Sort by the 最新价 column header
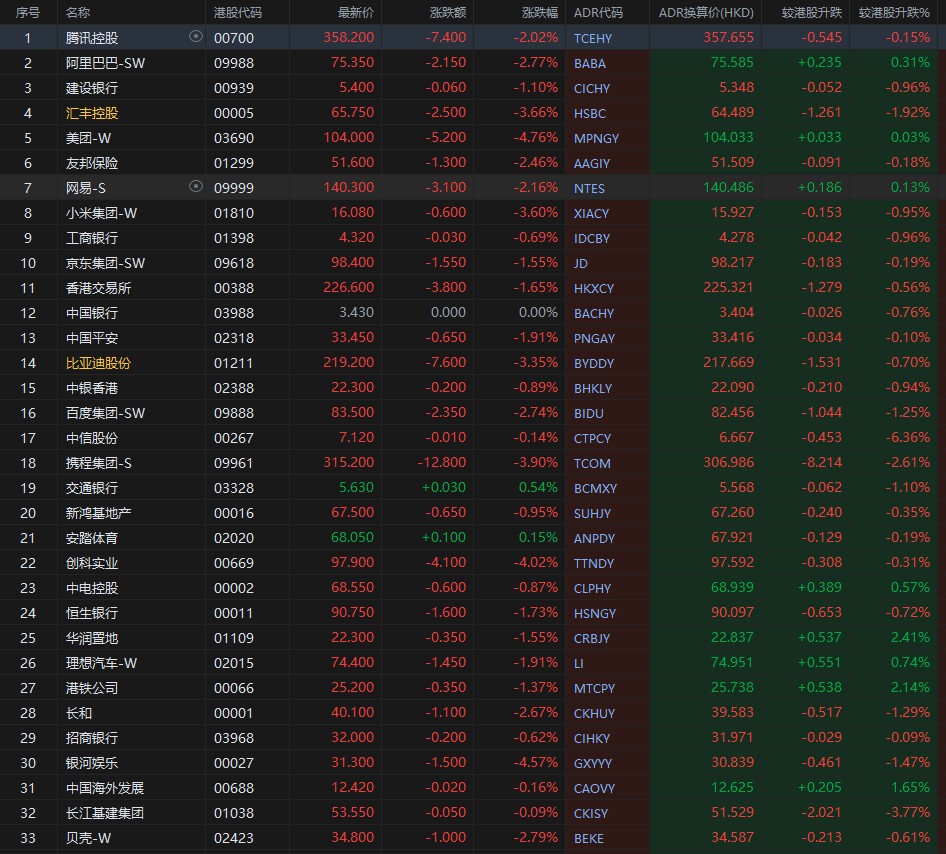The width and height of the screenshot is (946, 854). click(356, 12)
